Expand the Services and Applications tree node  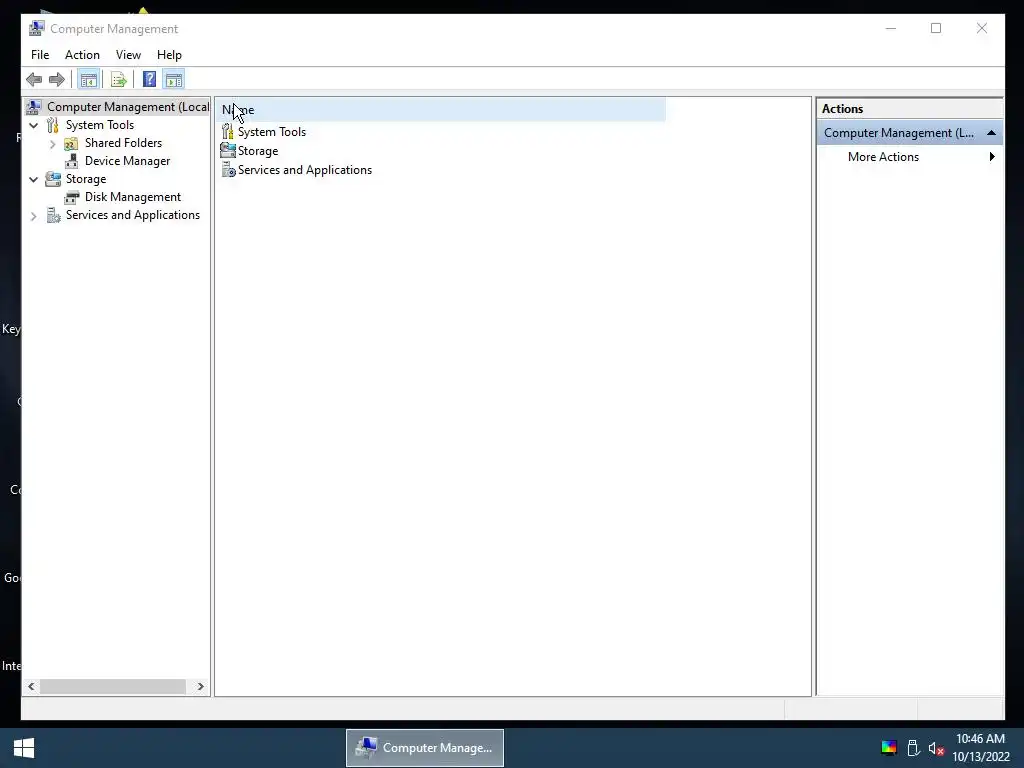33,216
